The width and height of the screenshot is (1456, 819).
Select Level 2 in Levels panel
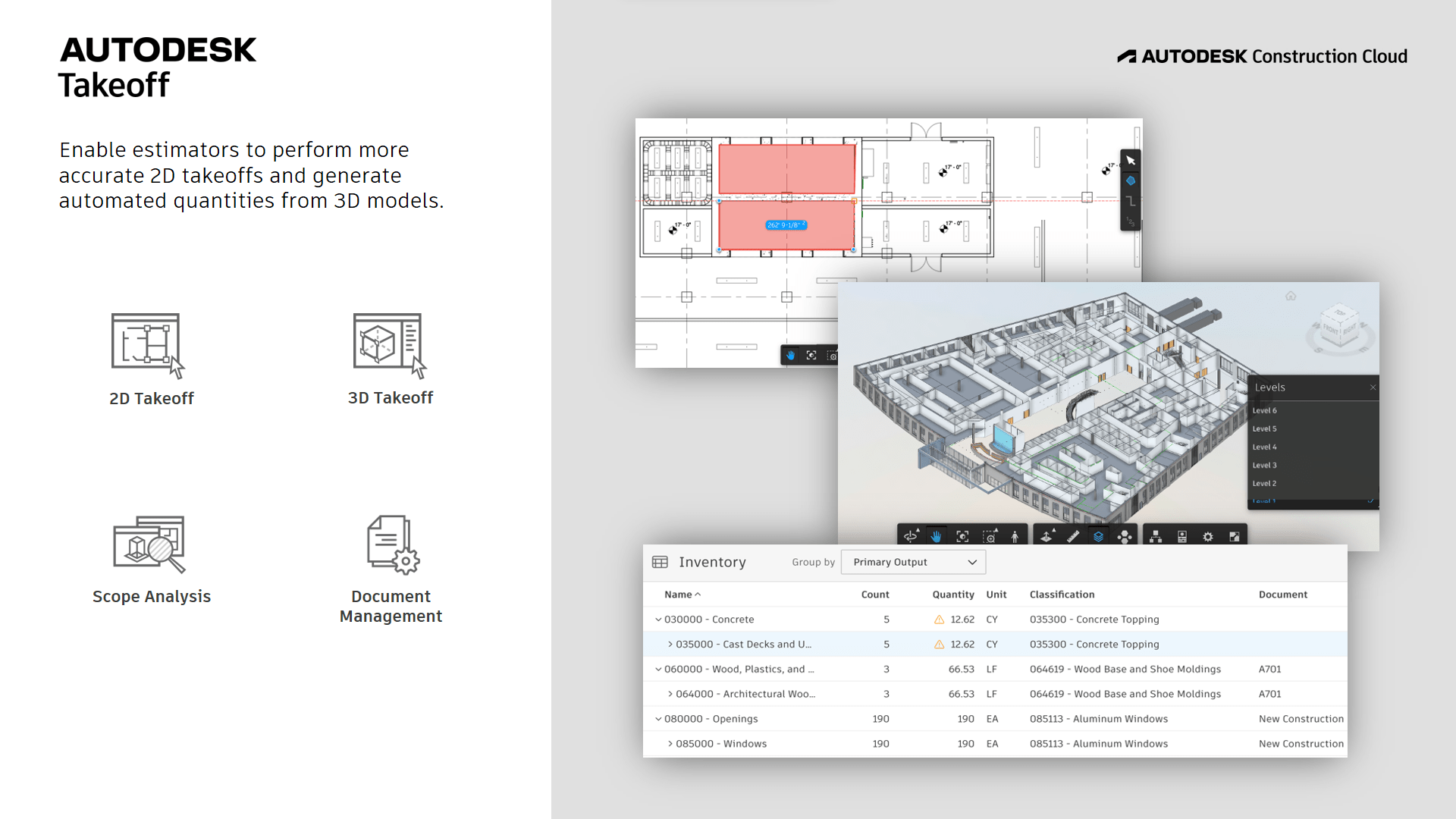(1264, 483)
